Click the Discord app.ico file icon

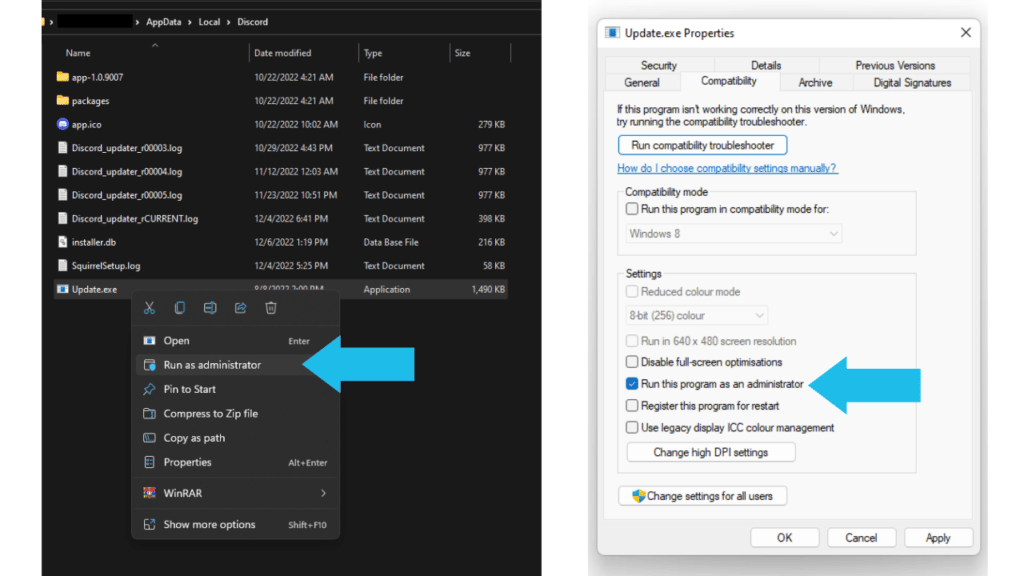tap(63, 124)
